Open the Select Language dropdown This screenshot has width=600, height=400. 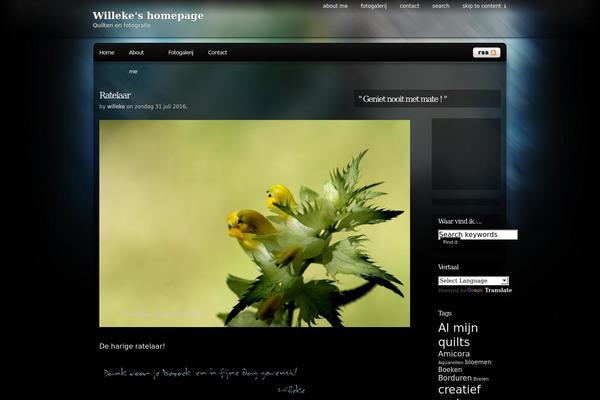tap(473, 281)
